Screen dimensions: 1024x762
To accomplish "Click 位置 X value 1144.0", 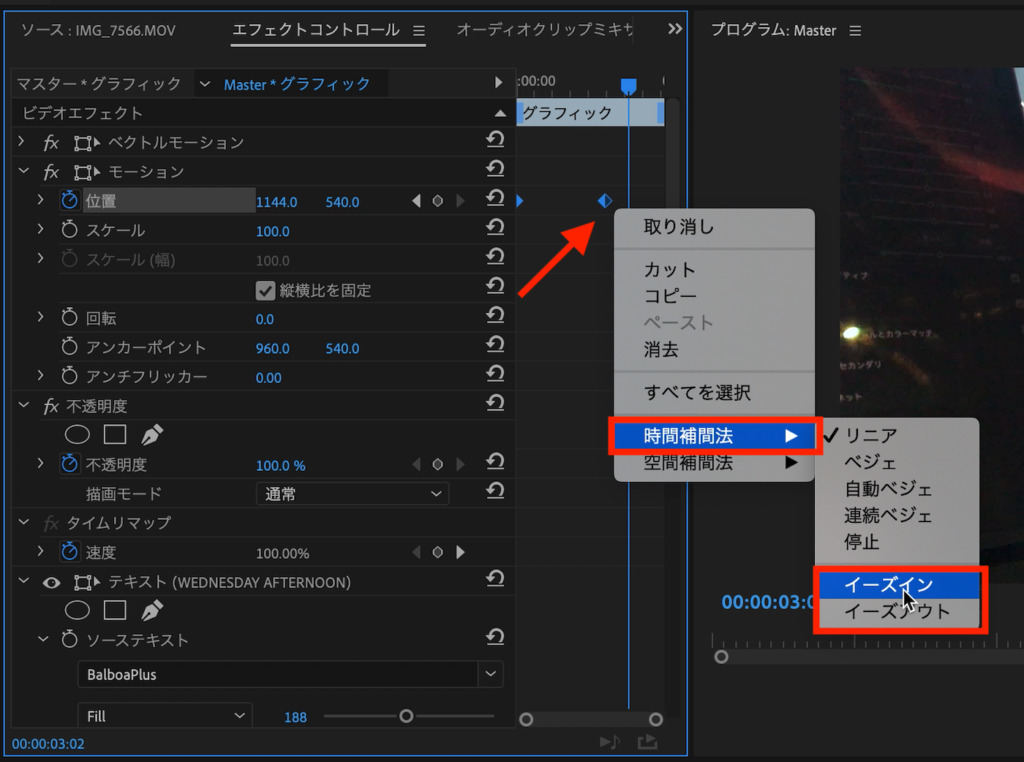I will pos(276,202).
